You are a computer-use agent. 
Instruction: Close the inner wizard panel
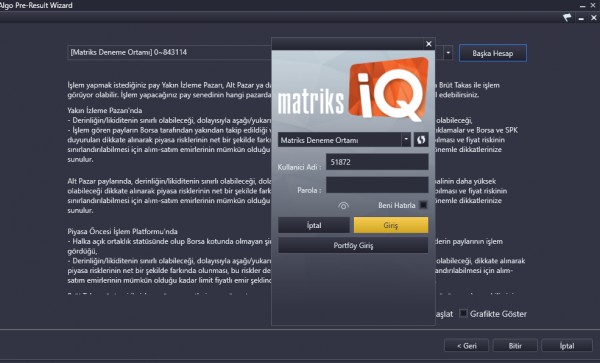pyautogui.click(x=593, y=18)
